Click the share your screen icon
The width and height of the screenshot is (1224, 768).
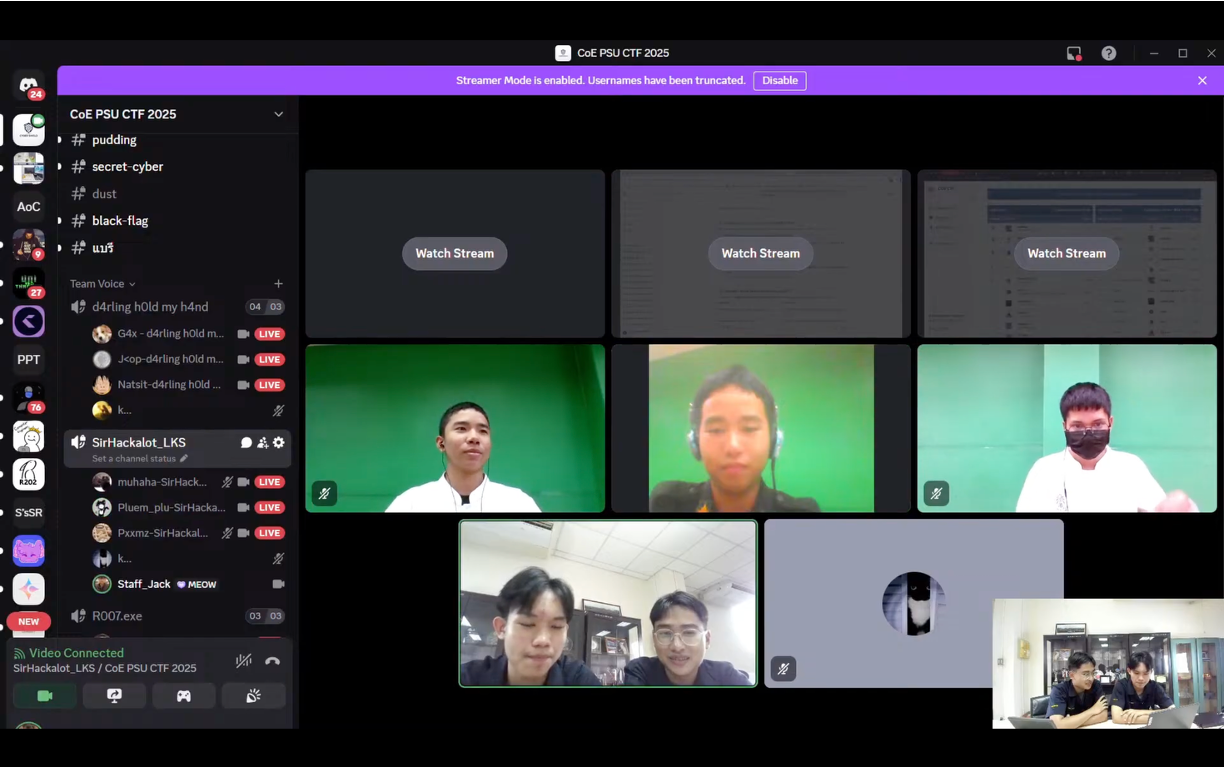(114, 695)
